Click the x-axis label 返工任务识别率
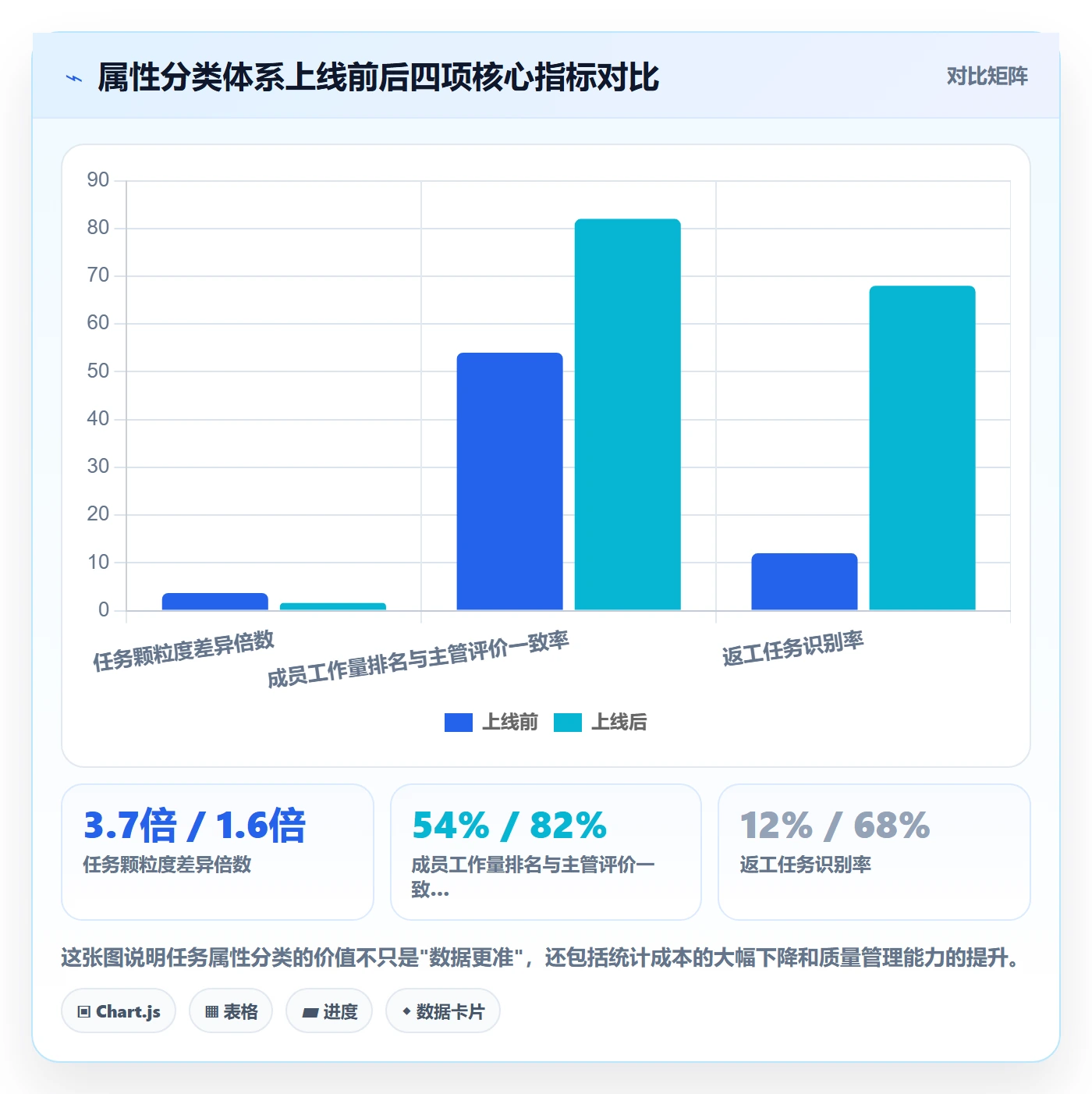The height and width of the screenshot is (1094, 1092). point(792,648)
